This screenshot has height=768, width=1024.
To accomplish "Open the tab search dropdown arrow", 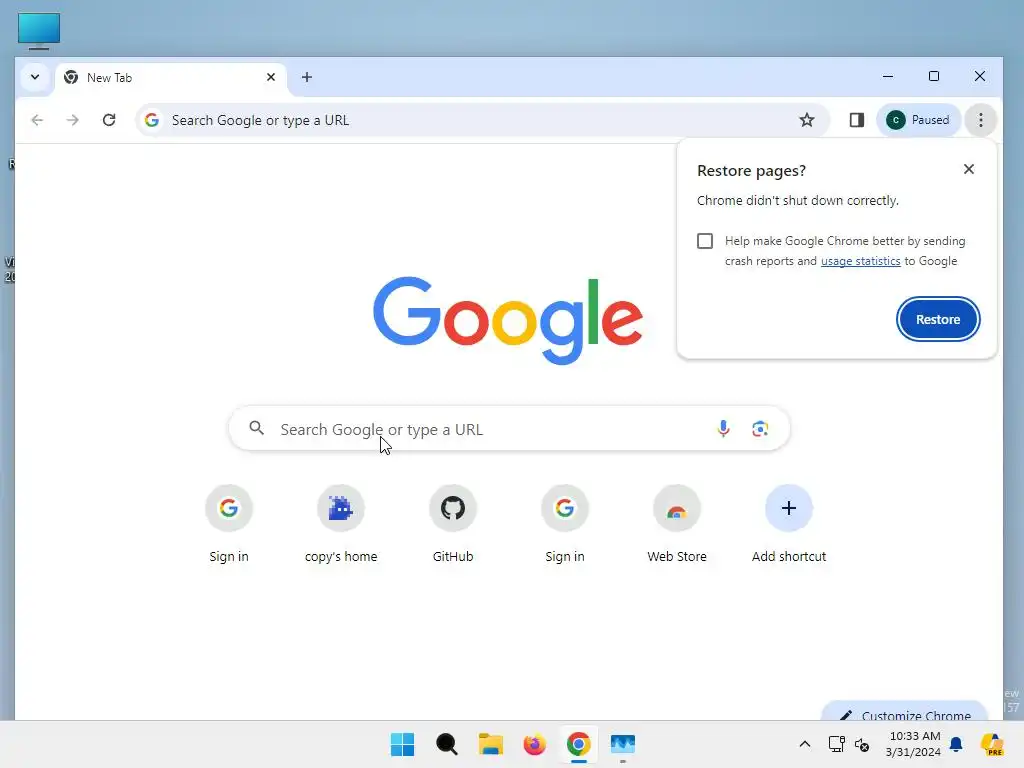I will point(35,77).
